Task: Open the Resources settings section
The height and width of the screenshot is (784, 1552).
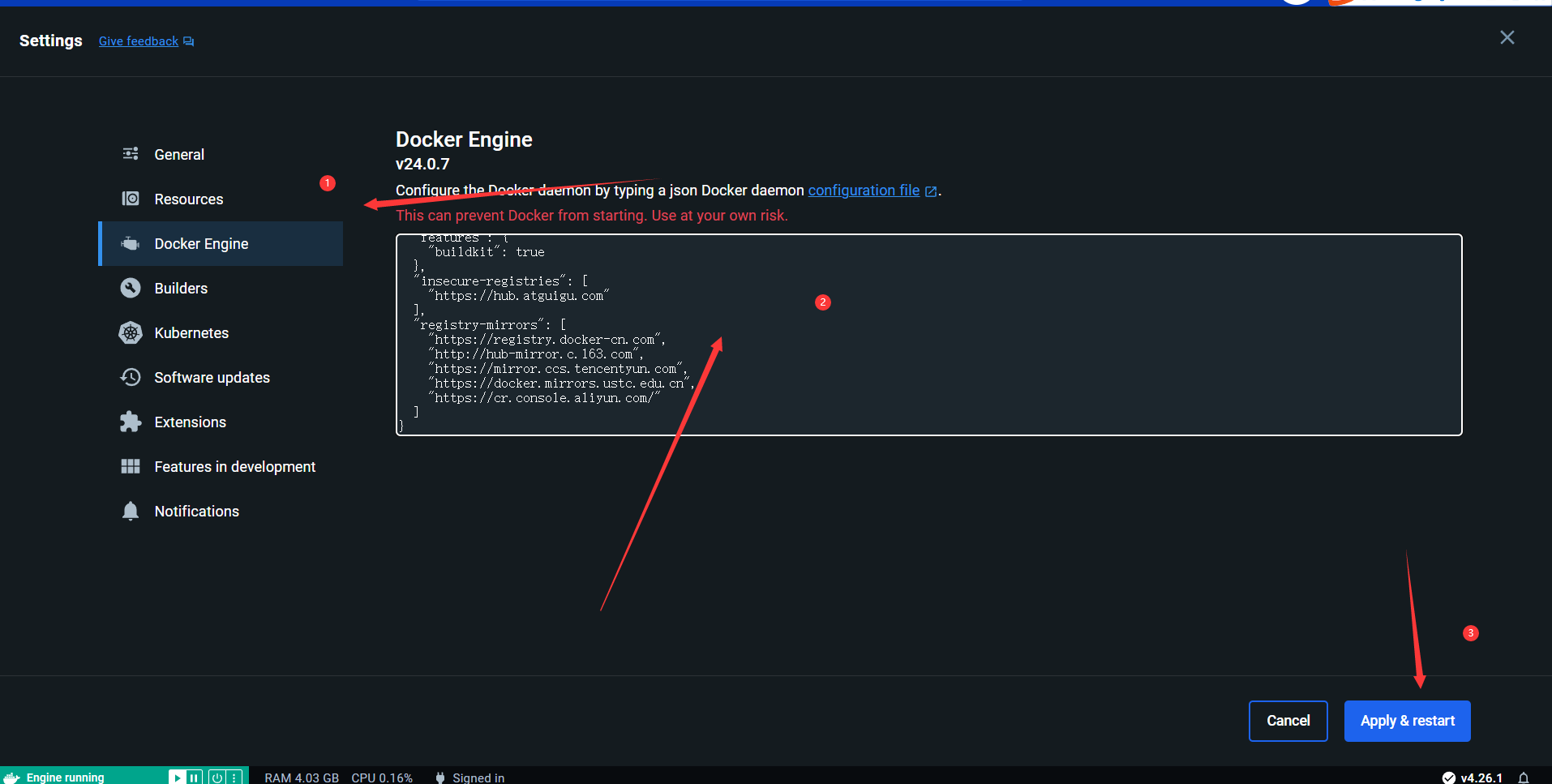Action: [x=188, y=199]
